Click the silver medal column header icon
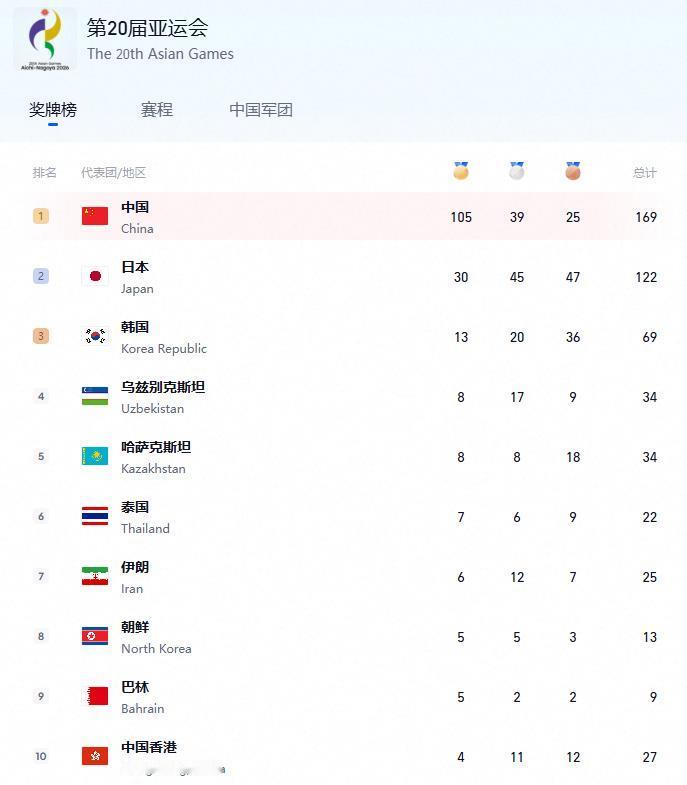Image resolution: width=687 pixels, height=785 pixels. [x=517, y=171]
